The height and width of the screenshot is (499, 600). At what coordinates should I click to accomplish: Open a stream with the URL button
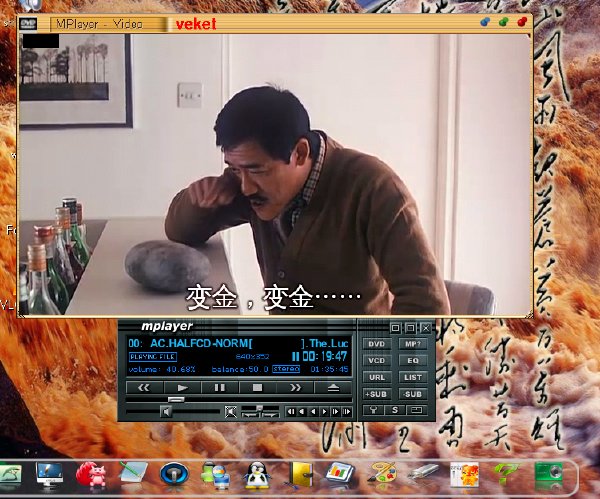click(377, 377)
